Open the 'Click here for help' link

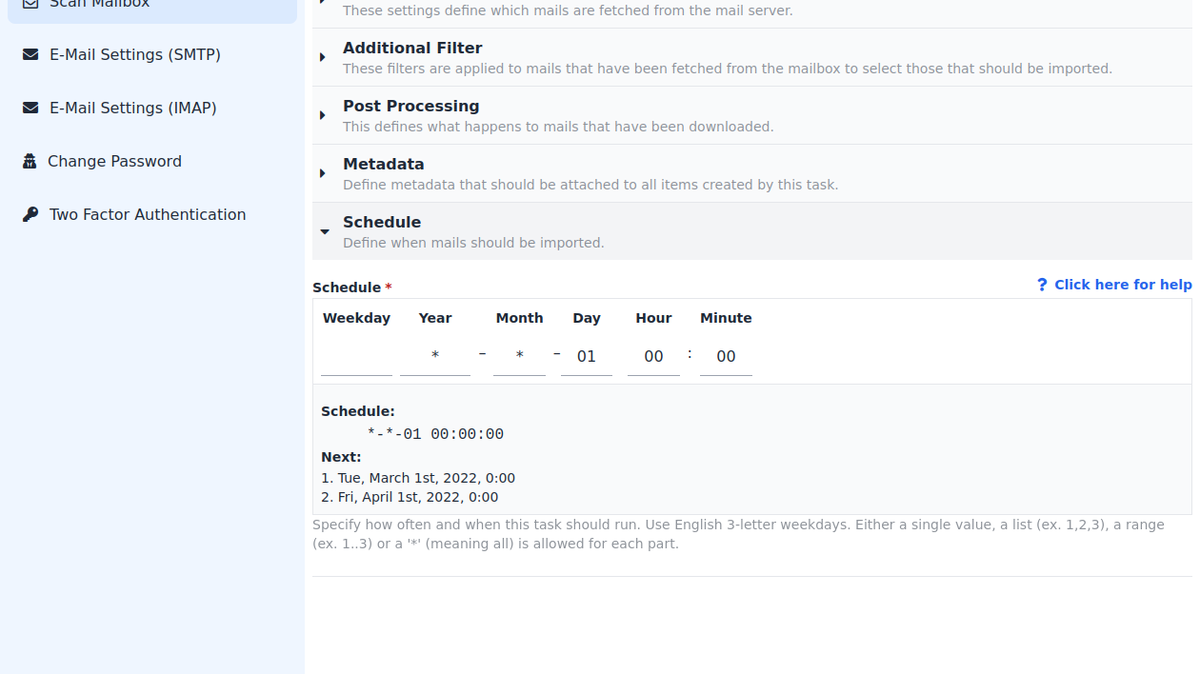[x=1122, y=285]
